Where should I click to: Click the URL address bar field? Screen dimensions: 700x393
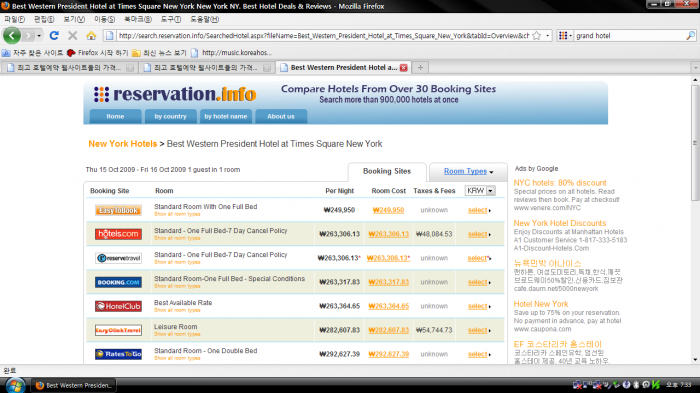324,35
